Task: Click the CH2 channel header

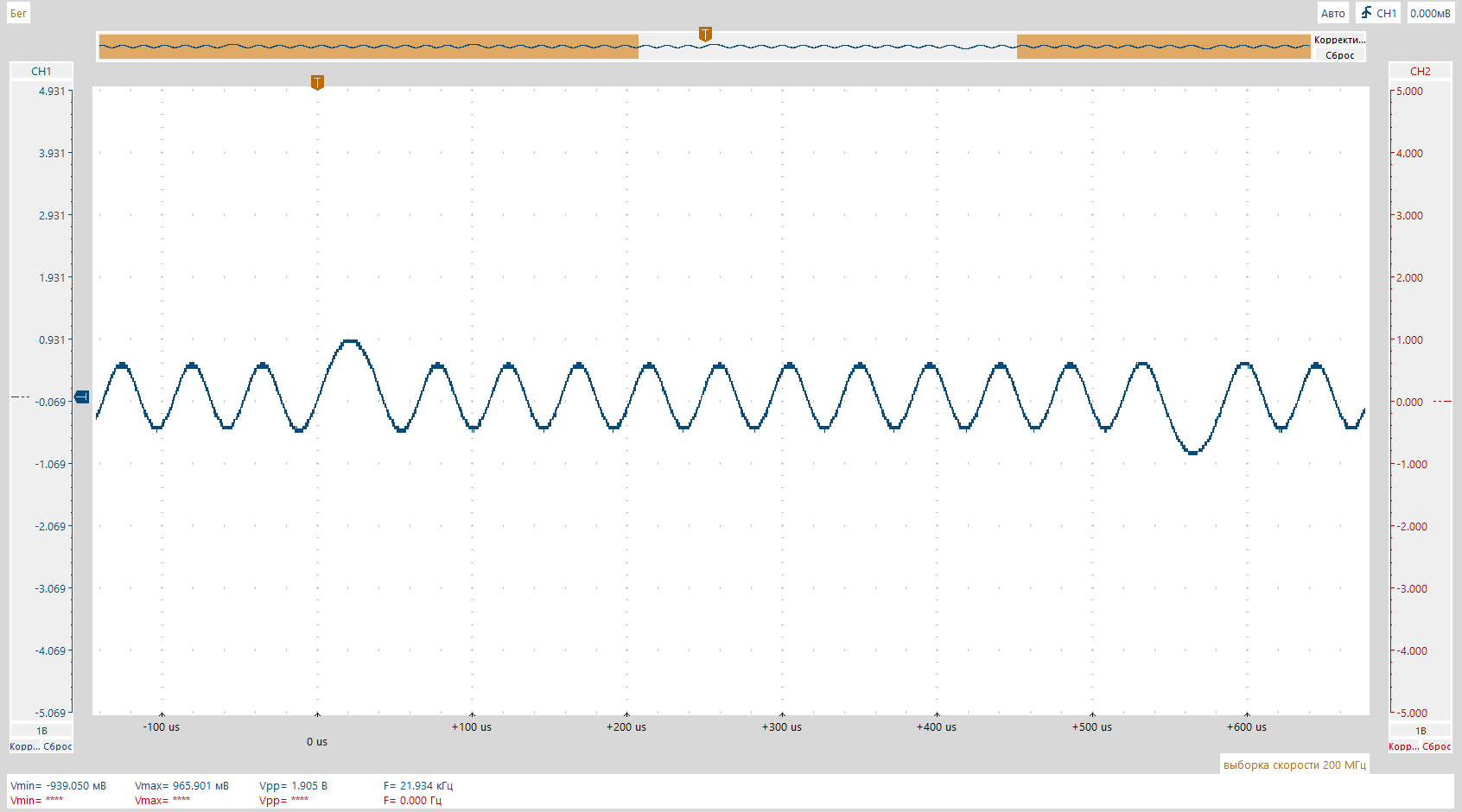Action: (x=1421, y=71)
